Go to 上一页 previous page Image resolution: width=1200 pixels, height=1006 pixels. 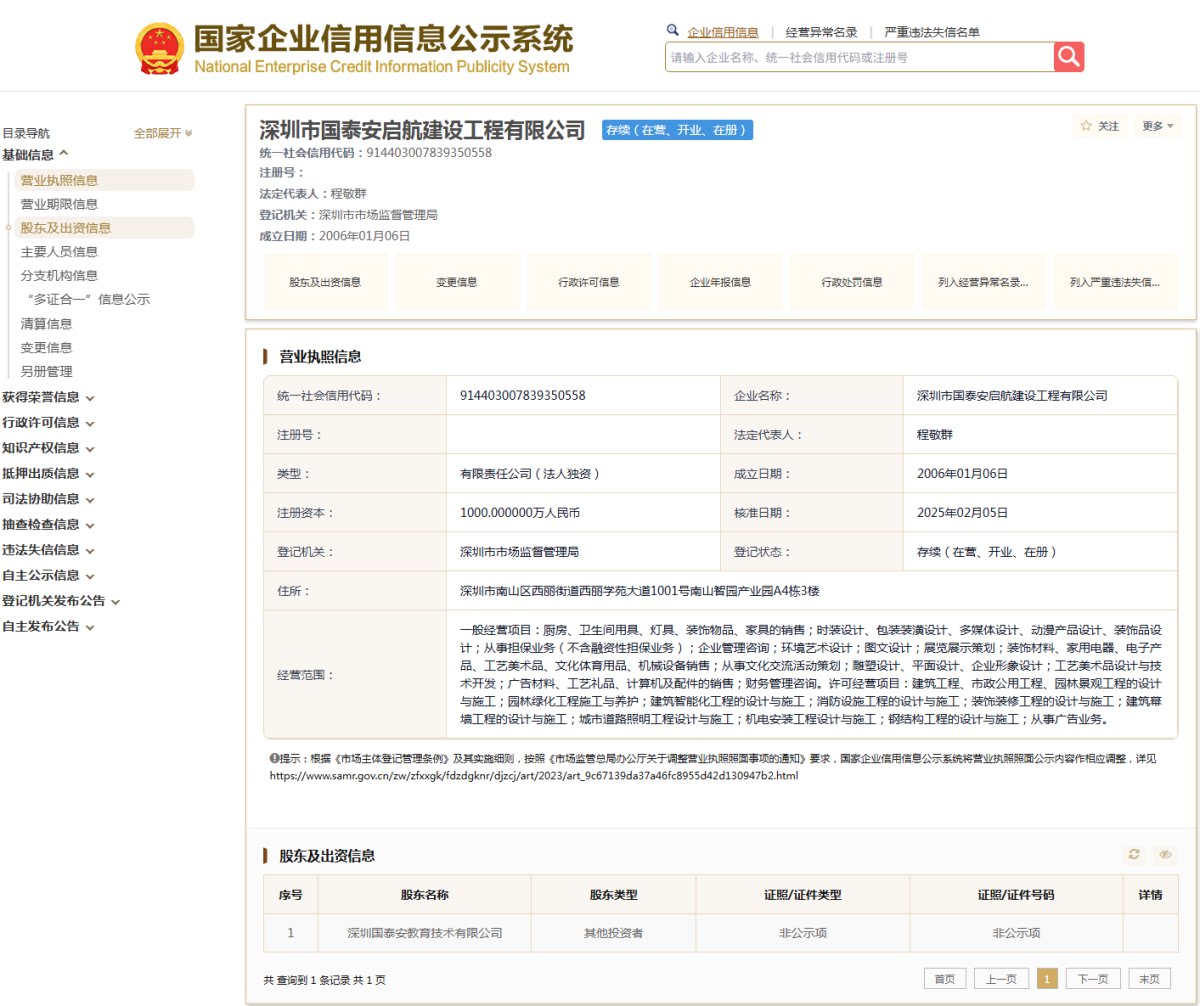pos(1001,979)
